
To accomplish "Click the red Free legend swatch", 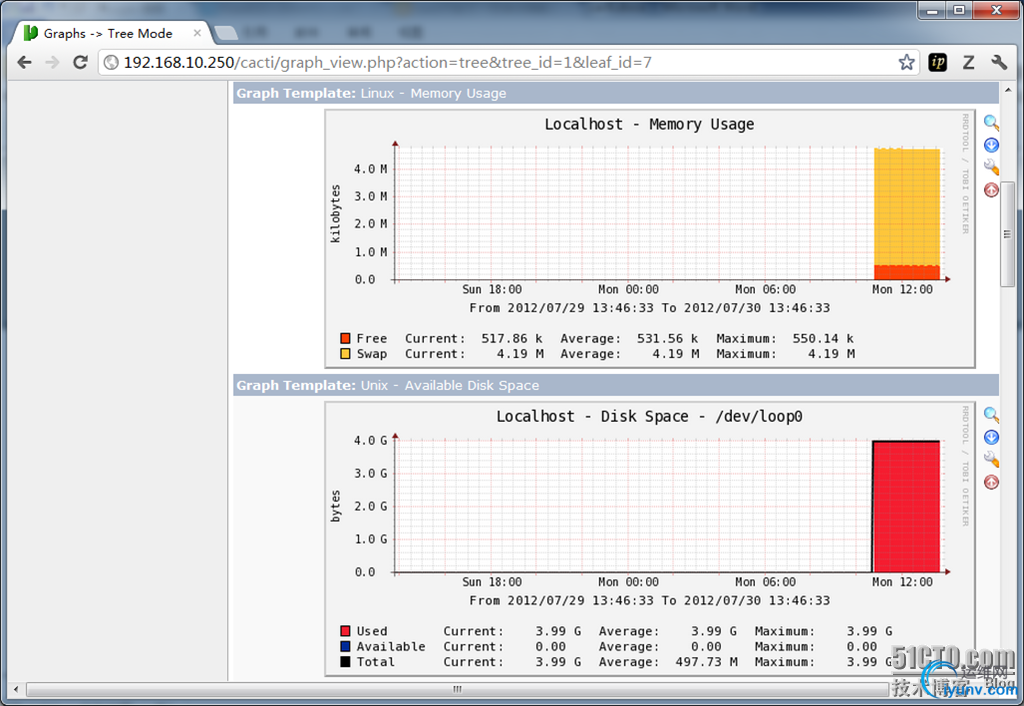I will (345, 338).
